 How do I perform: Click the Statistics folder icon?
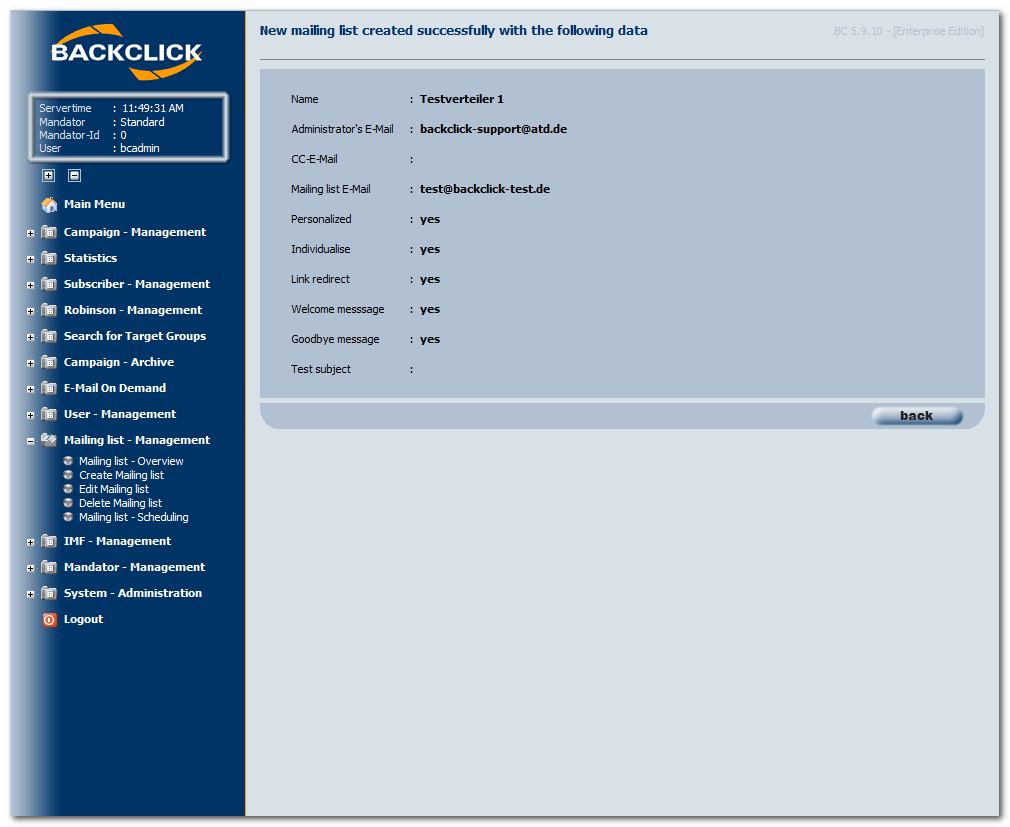point(49,258)
